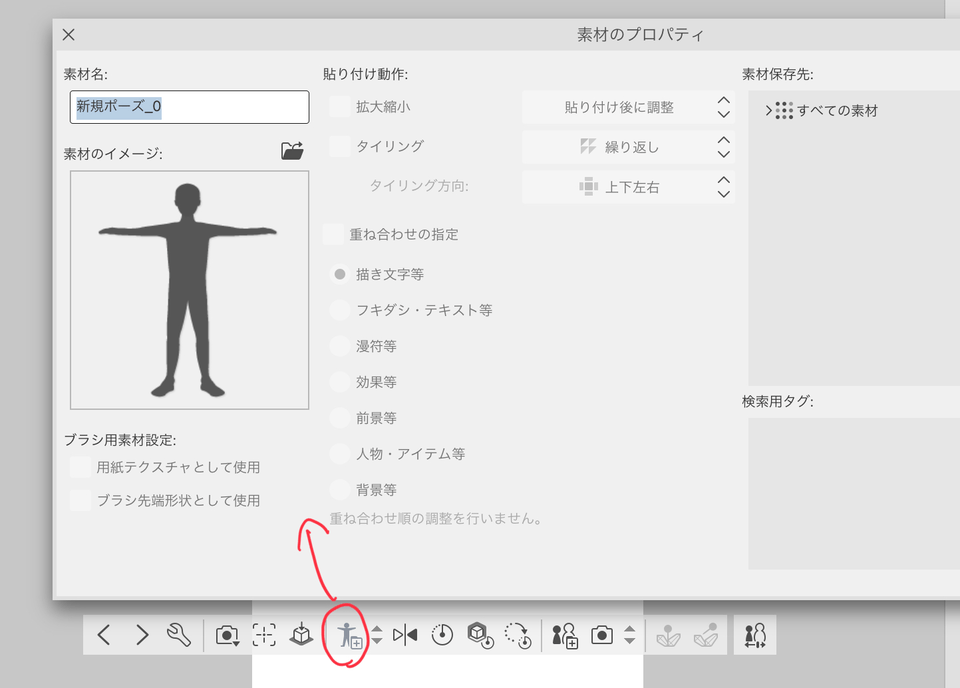Screen dimensions: 960x688
Task: Open the 上下左右 tiling direction dropdown
Action: pyautogui.click(x=628, y=187)
